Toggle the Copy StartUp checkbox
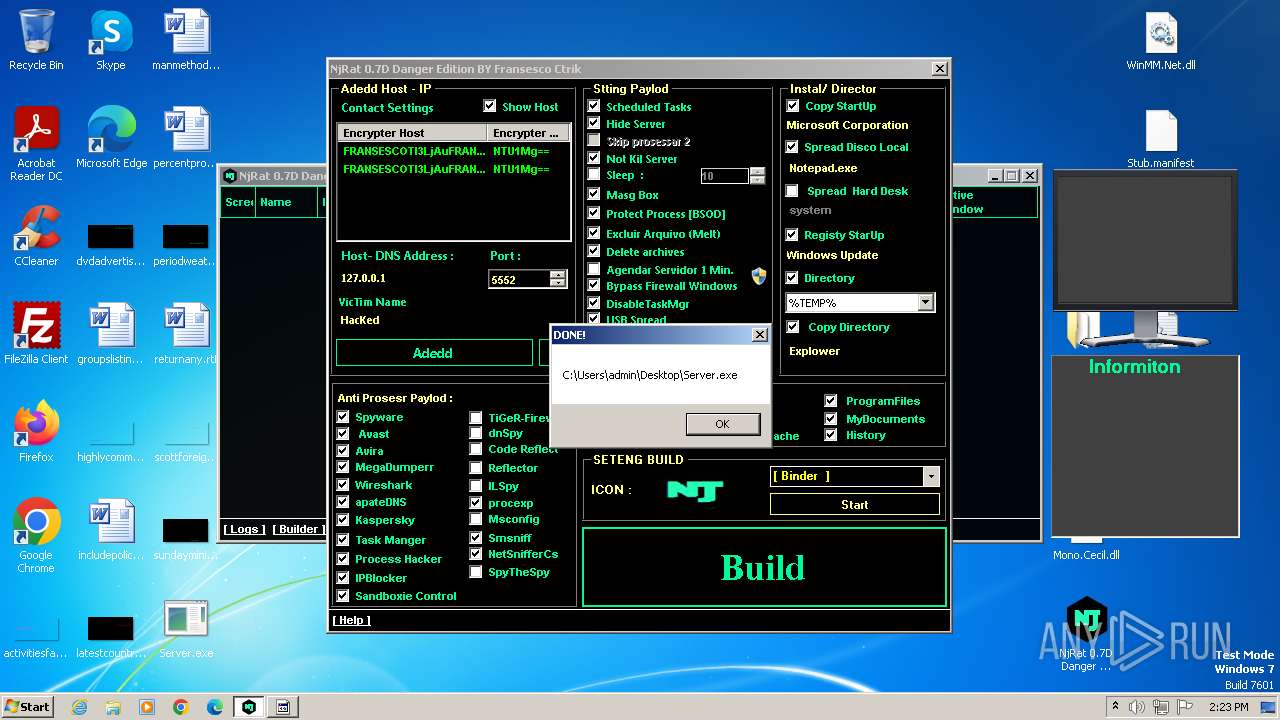 point(793,106)
